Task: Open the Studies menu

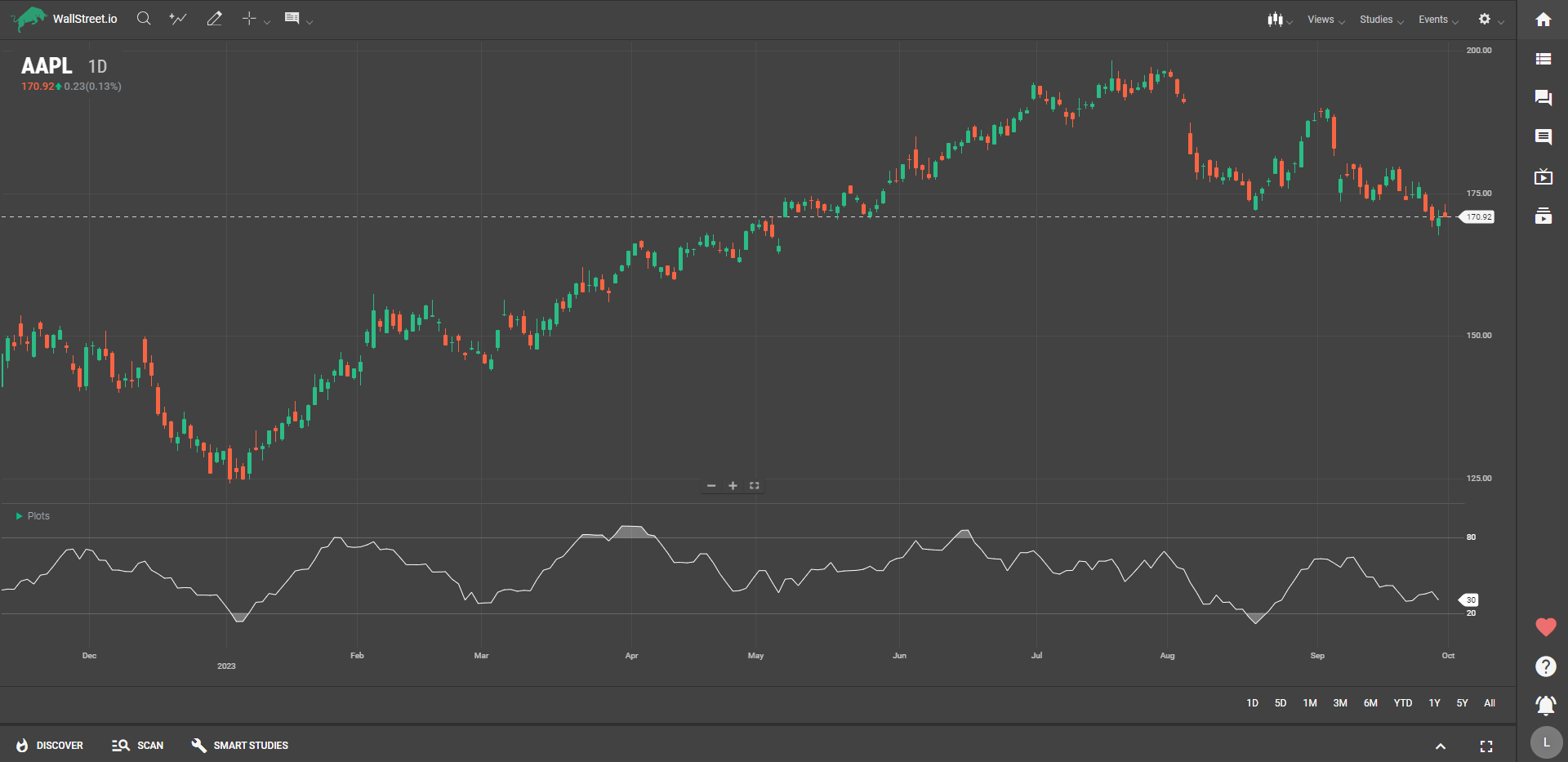Action: coord(1381,20)
